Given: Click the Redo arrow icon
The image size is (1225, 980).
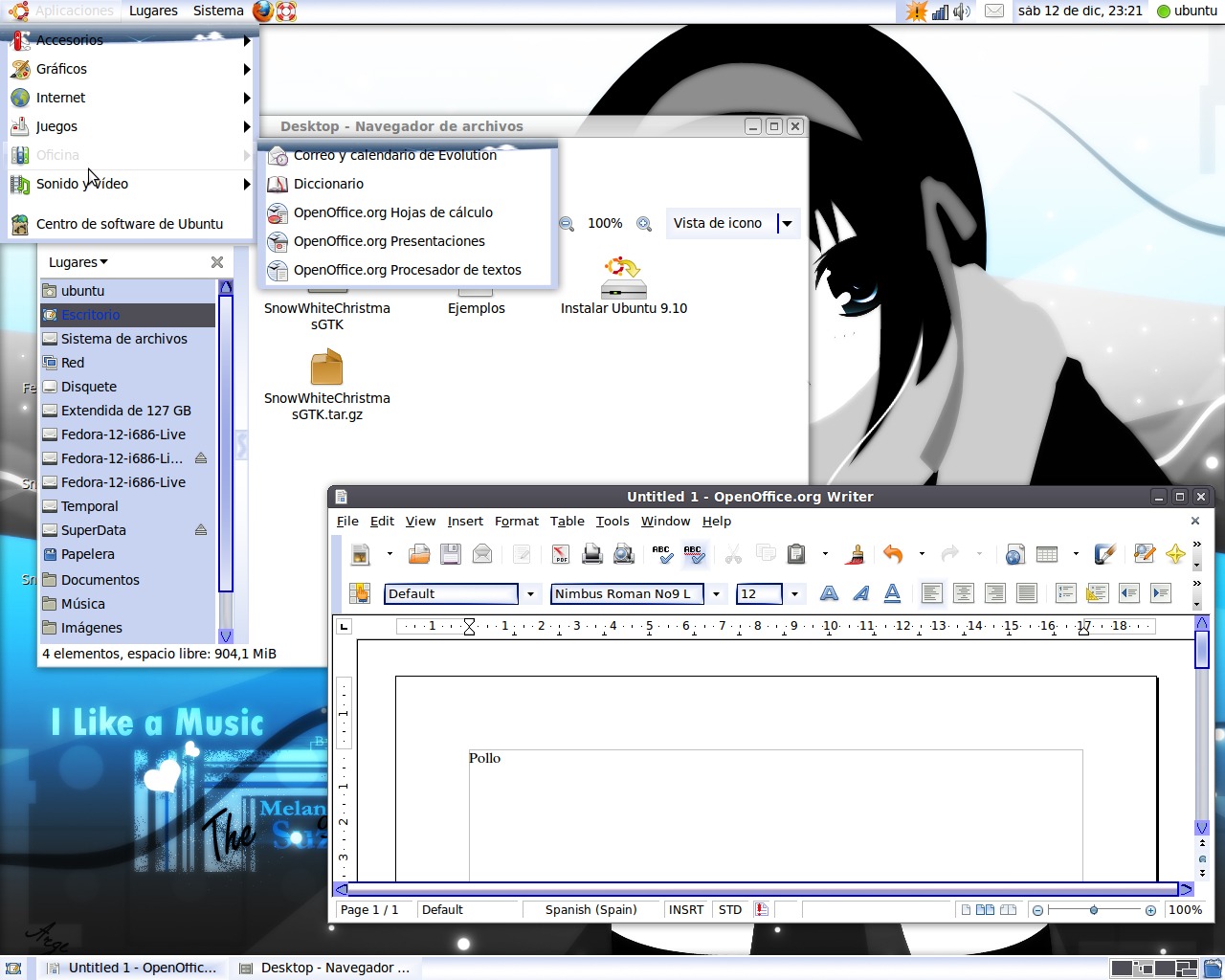Looking at the screenshot, I should pyautogui.click(x=950, y=554).
